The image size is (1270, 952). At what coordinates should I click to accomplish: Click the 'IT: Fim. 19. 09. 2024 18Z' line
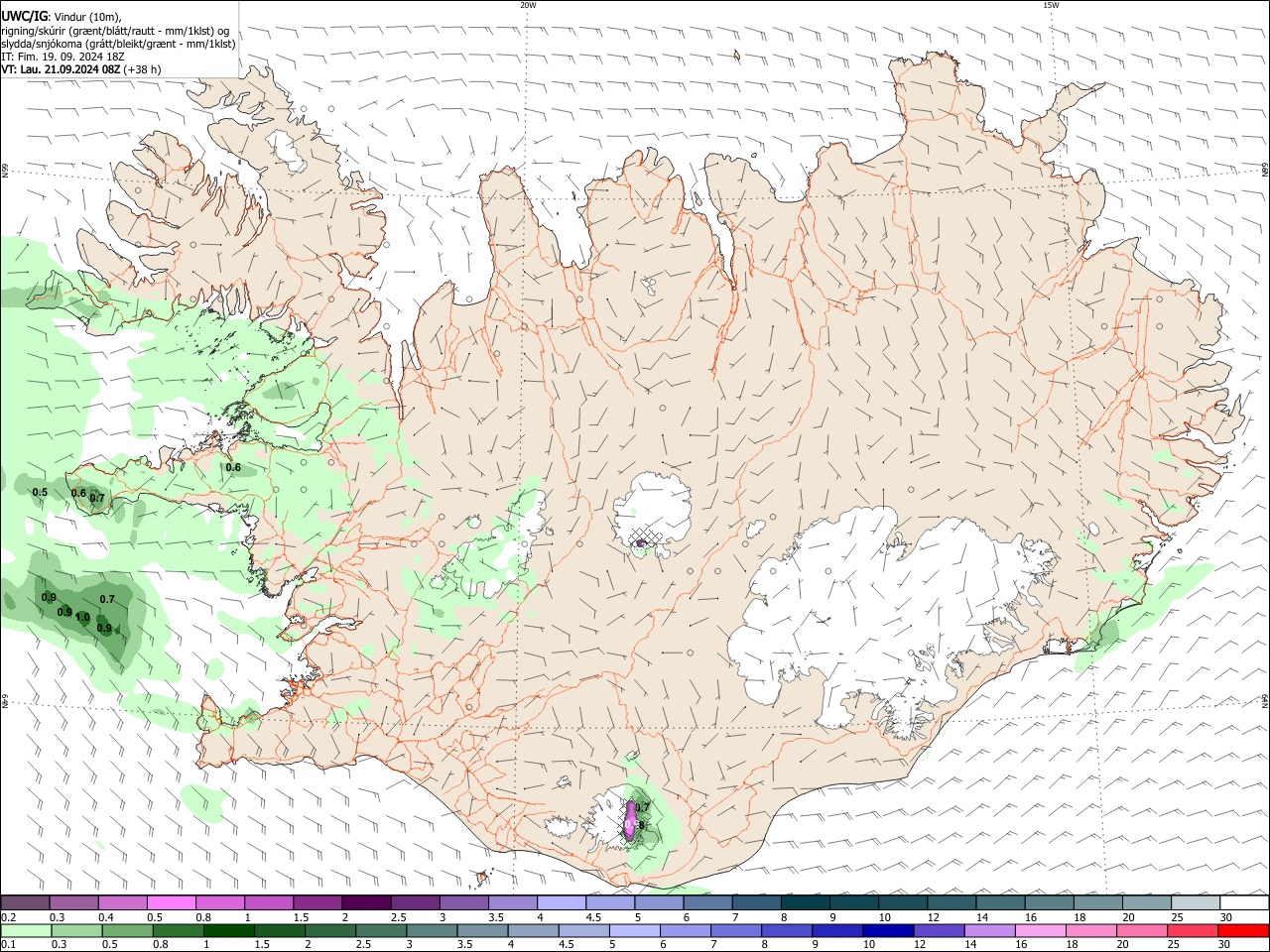(x=63, y=57)
